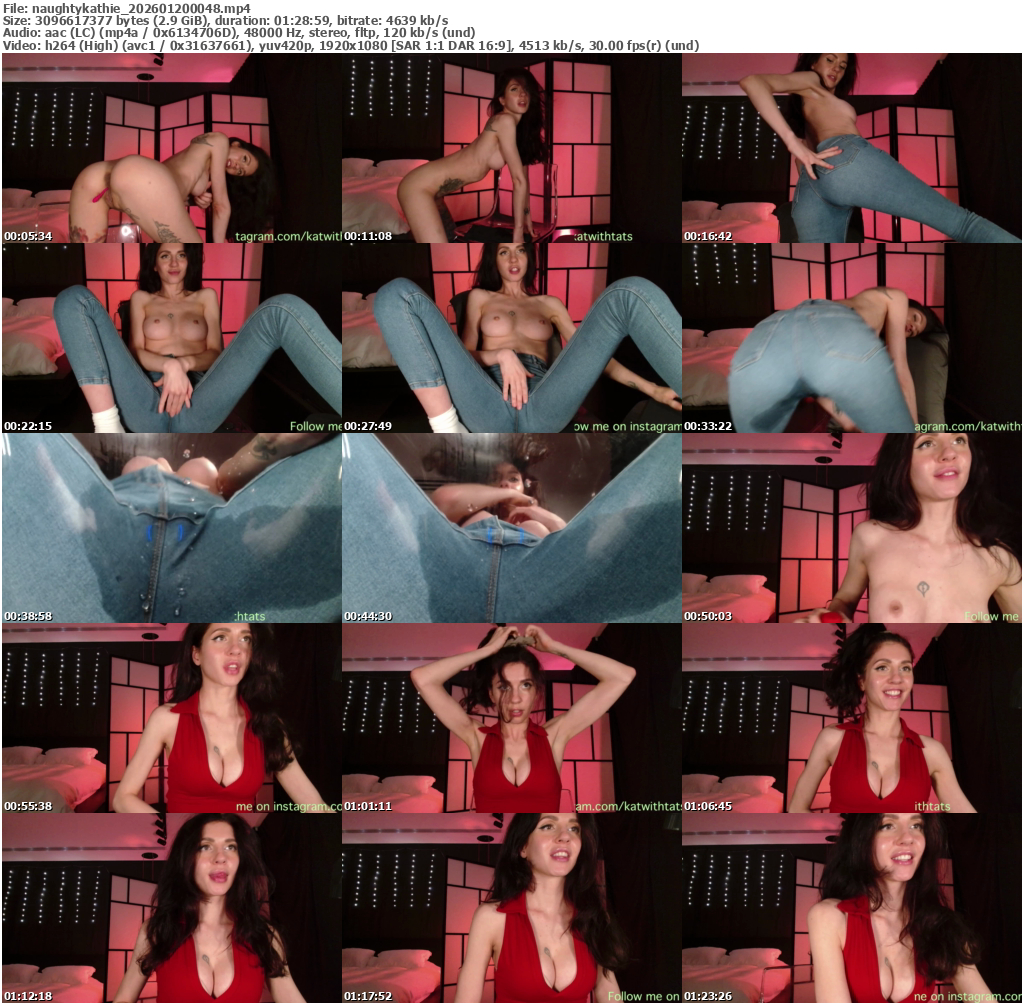
Task: Select the 01:12:18 thumbnail
Action: click(x=171, y=907)
